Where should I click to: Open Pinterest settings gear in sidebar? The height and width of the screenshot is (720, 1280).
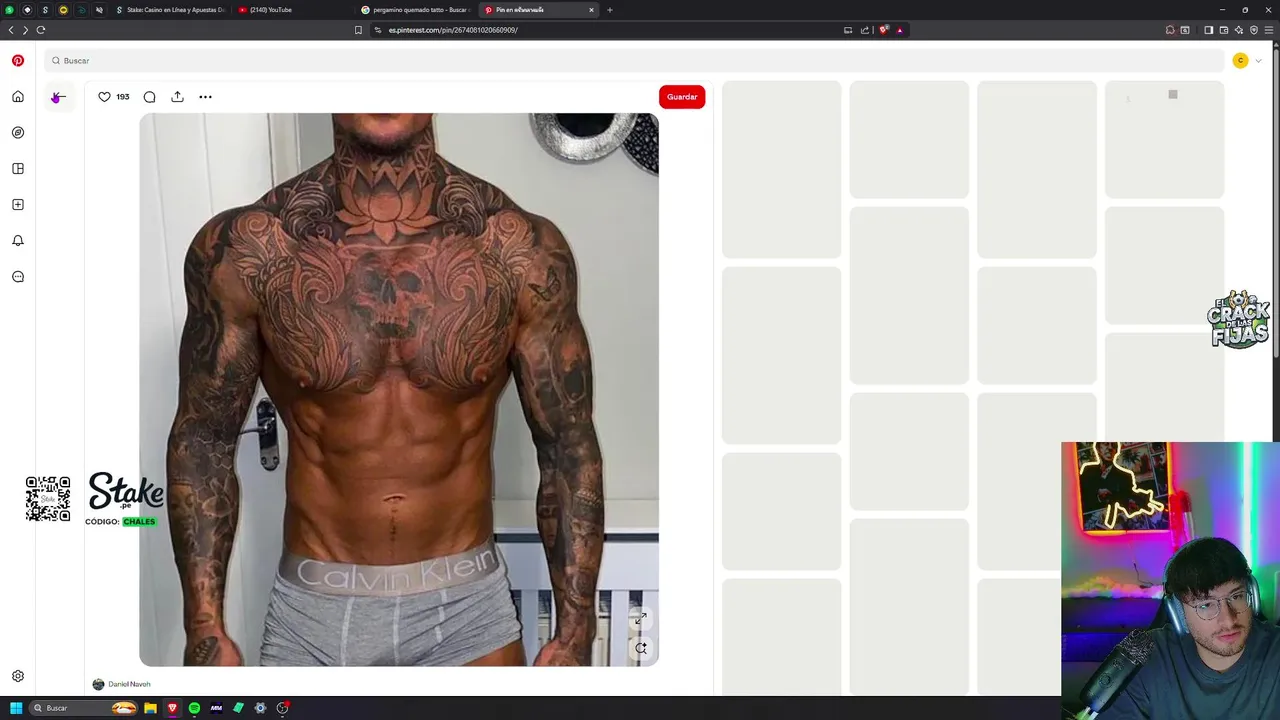point(18,676)
